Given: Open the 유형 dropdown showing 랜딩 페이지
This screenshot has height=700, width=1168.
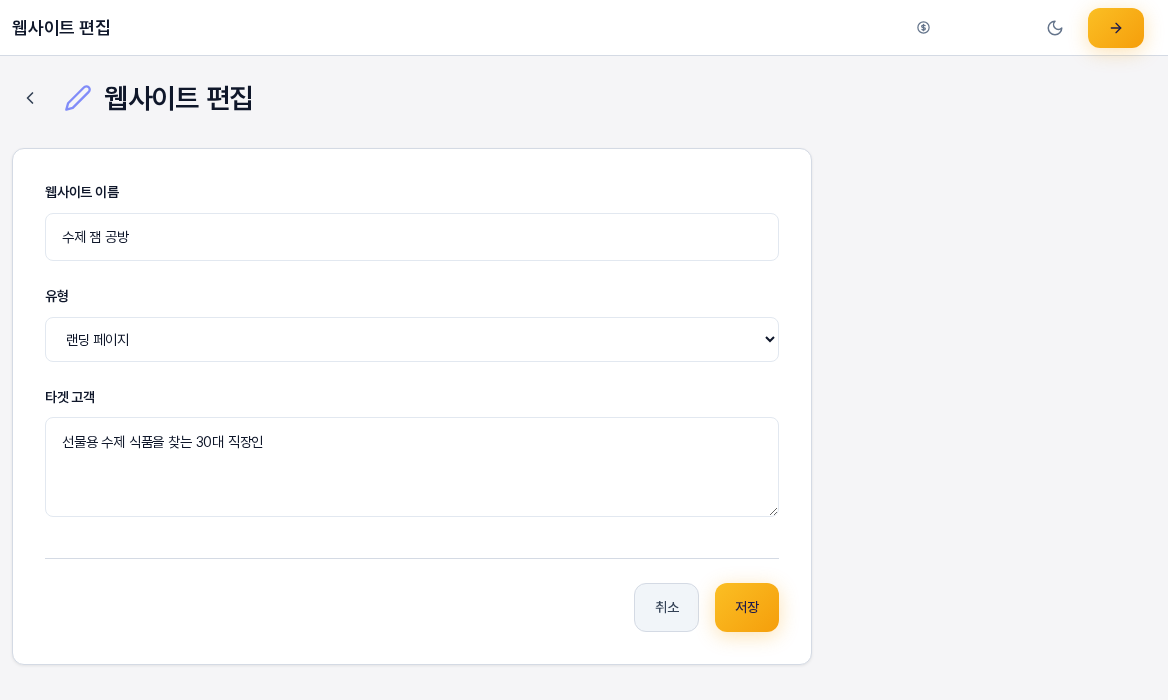Looking at the screenshot, I should point(412,340).
